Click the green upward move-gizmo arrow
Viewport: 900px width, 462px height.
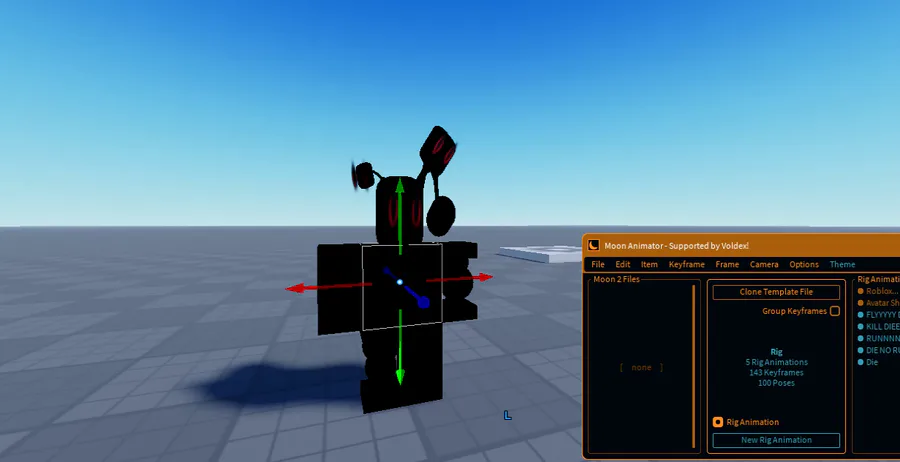point(400,187)
